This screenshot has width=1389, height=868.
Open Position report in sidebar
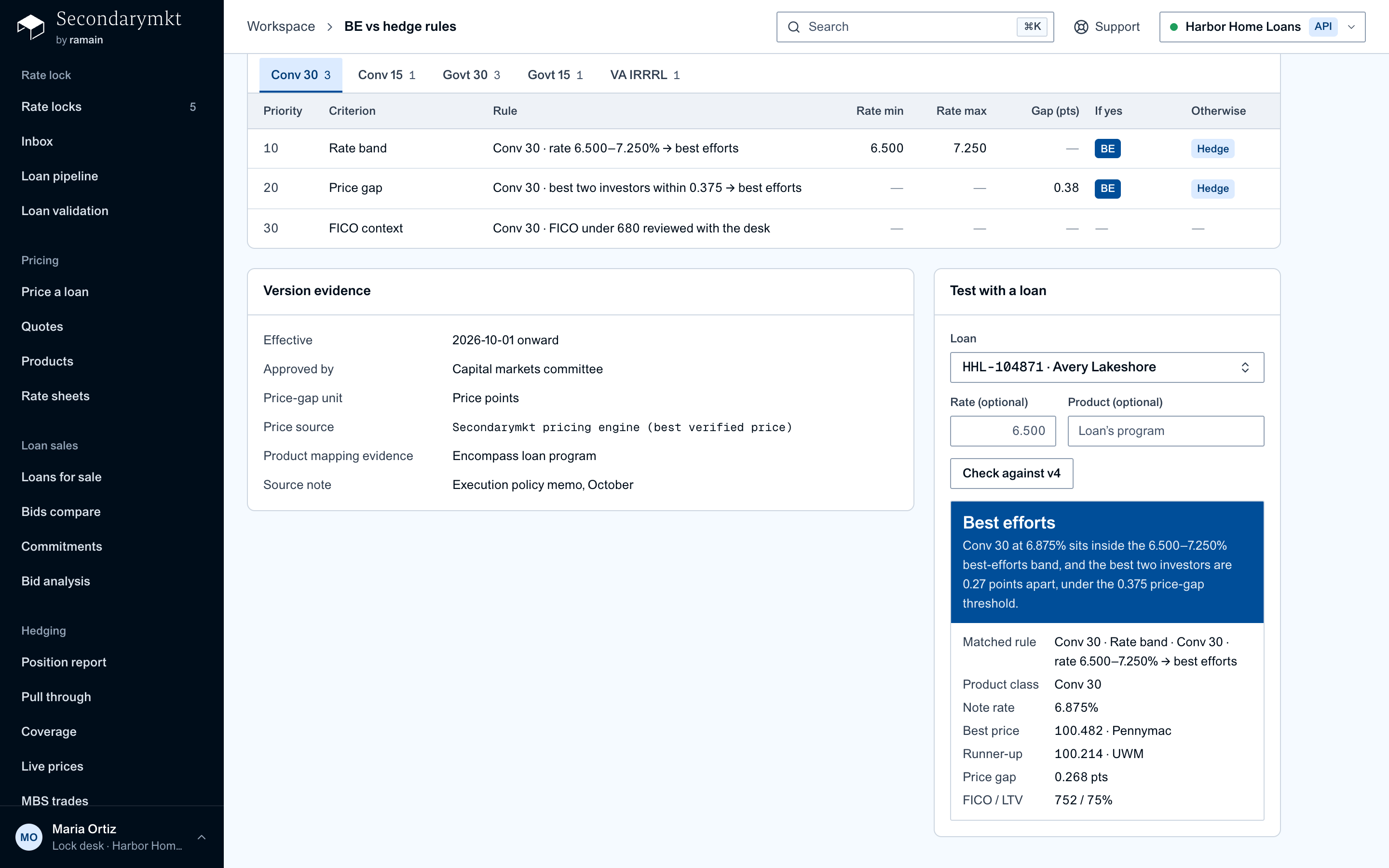point(111,663)
